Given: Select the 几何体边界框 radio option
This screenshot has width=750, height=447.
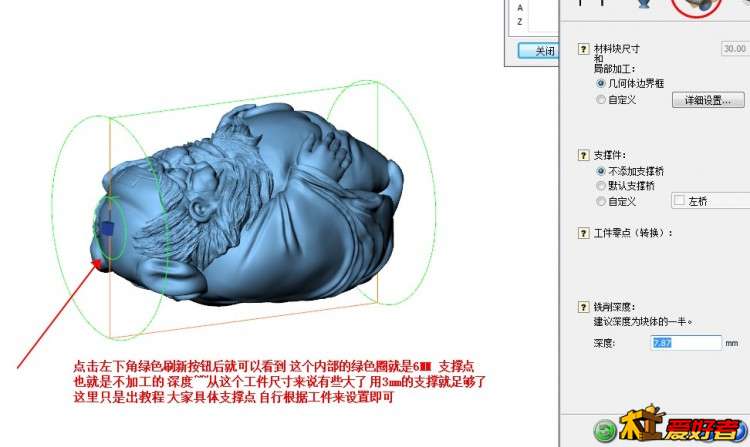Looking at the screenshot, I should tap(601, 84).
